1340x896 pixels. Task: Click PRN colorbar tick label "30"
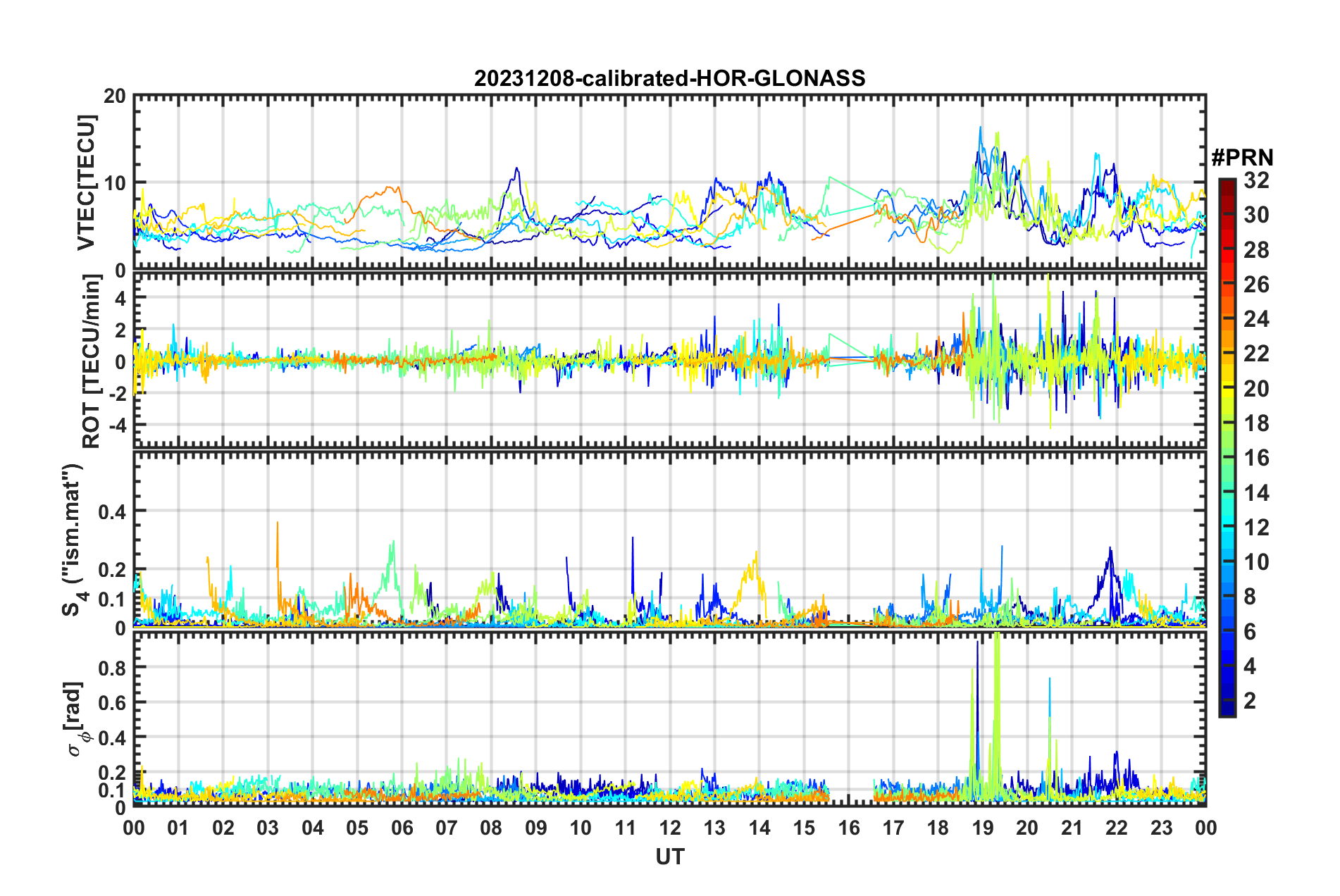[x=1256, y=216]
